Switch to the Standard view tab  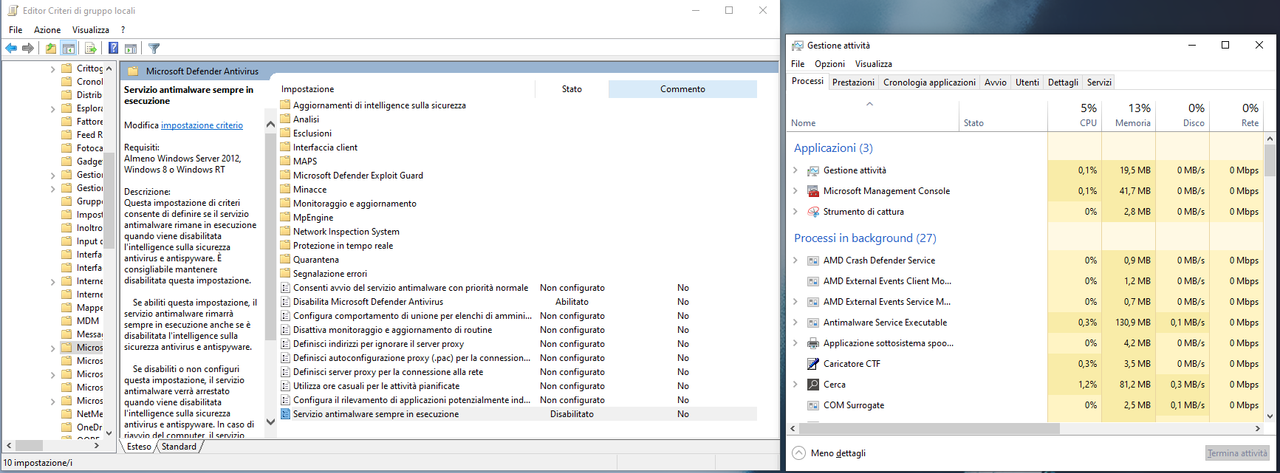point(180,447)
